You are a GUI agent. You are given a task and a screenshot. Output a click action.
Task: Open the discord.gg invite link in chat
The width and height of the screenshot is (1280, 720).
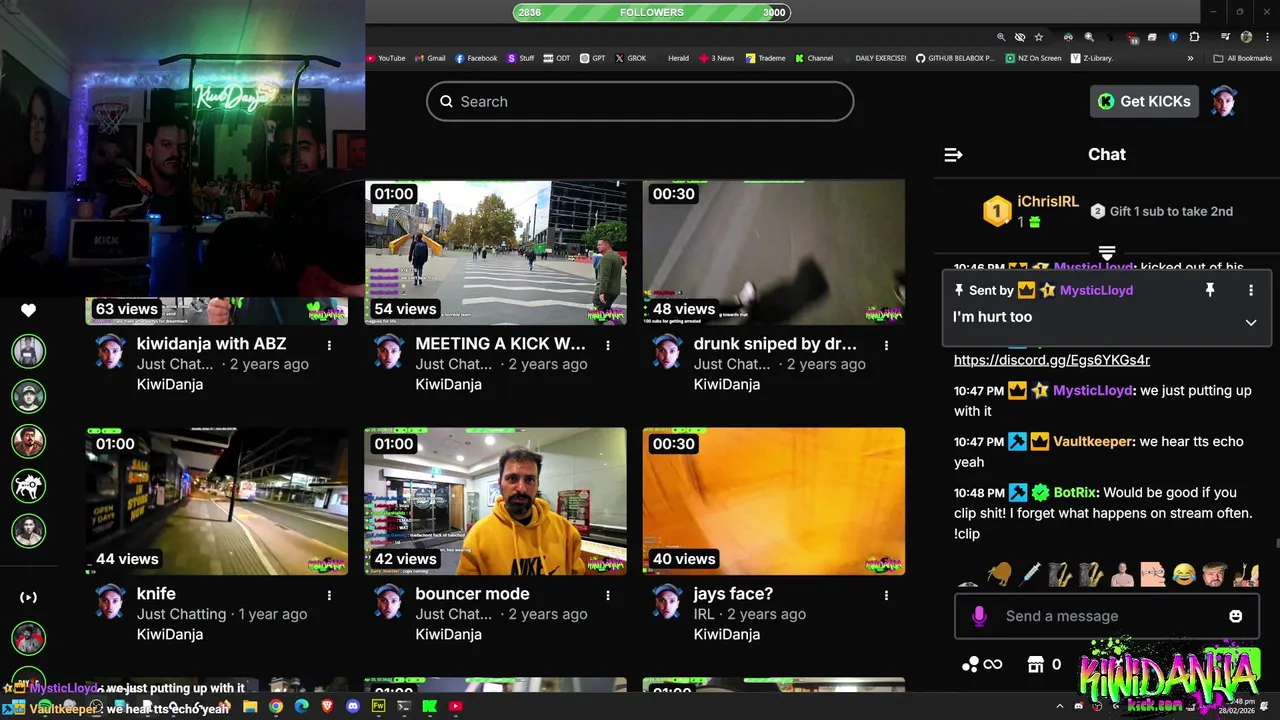1052,360
